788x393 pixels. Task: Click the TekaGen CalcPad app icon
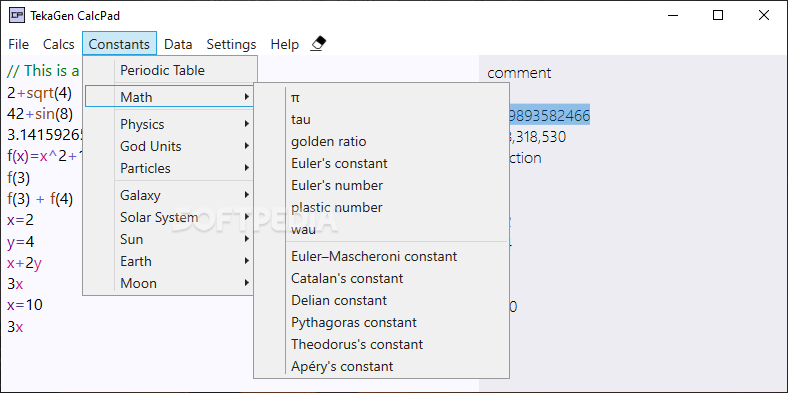[17, 16]
